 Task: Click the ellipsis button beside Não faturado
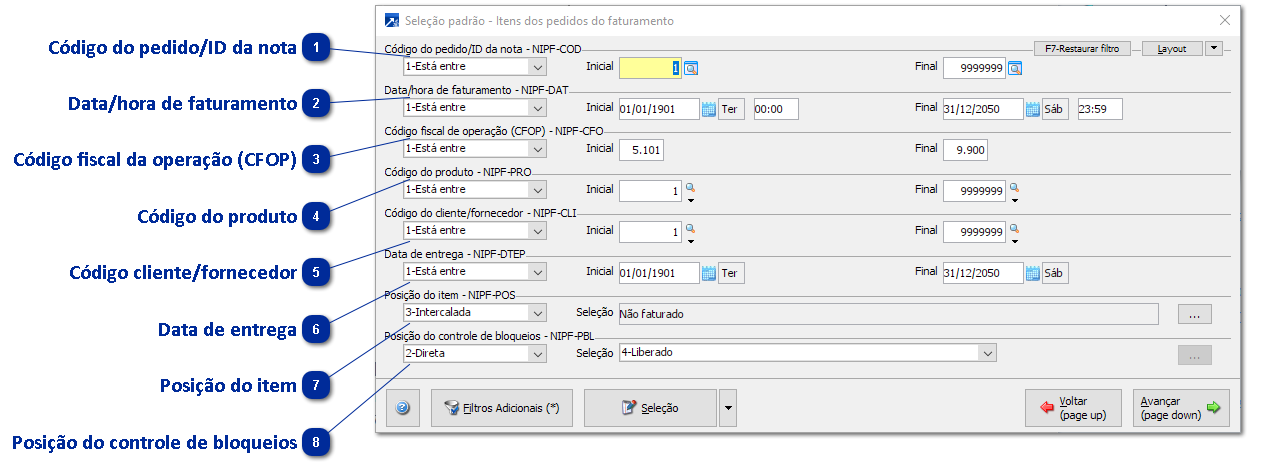point(1194,314)
